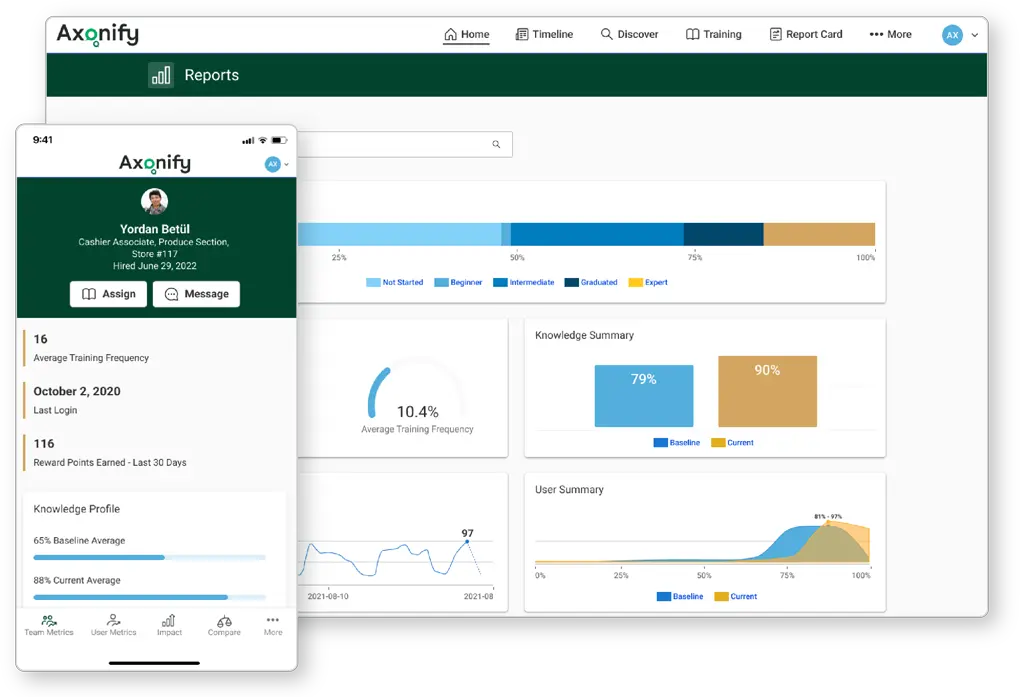Click the Expert segment of progress bar

click(819, 234)
